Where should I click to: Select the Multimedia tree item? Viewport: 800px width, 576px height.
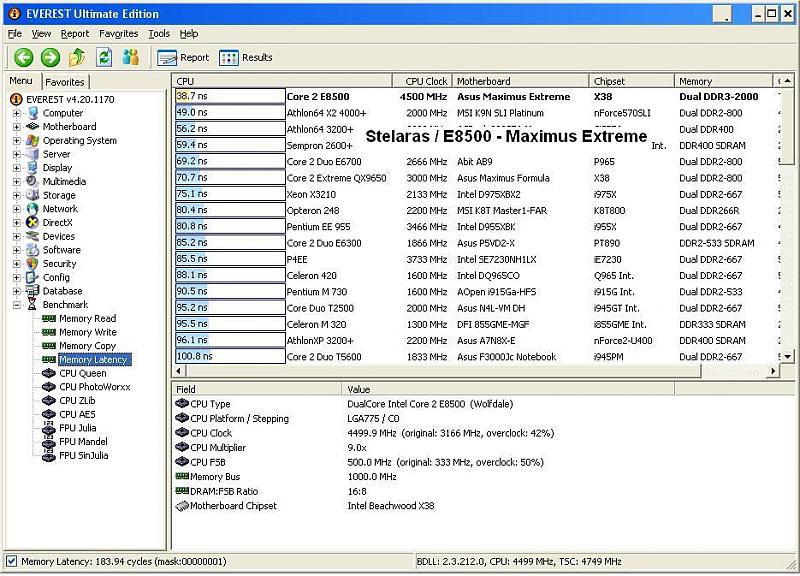point(64,182)
